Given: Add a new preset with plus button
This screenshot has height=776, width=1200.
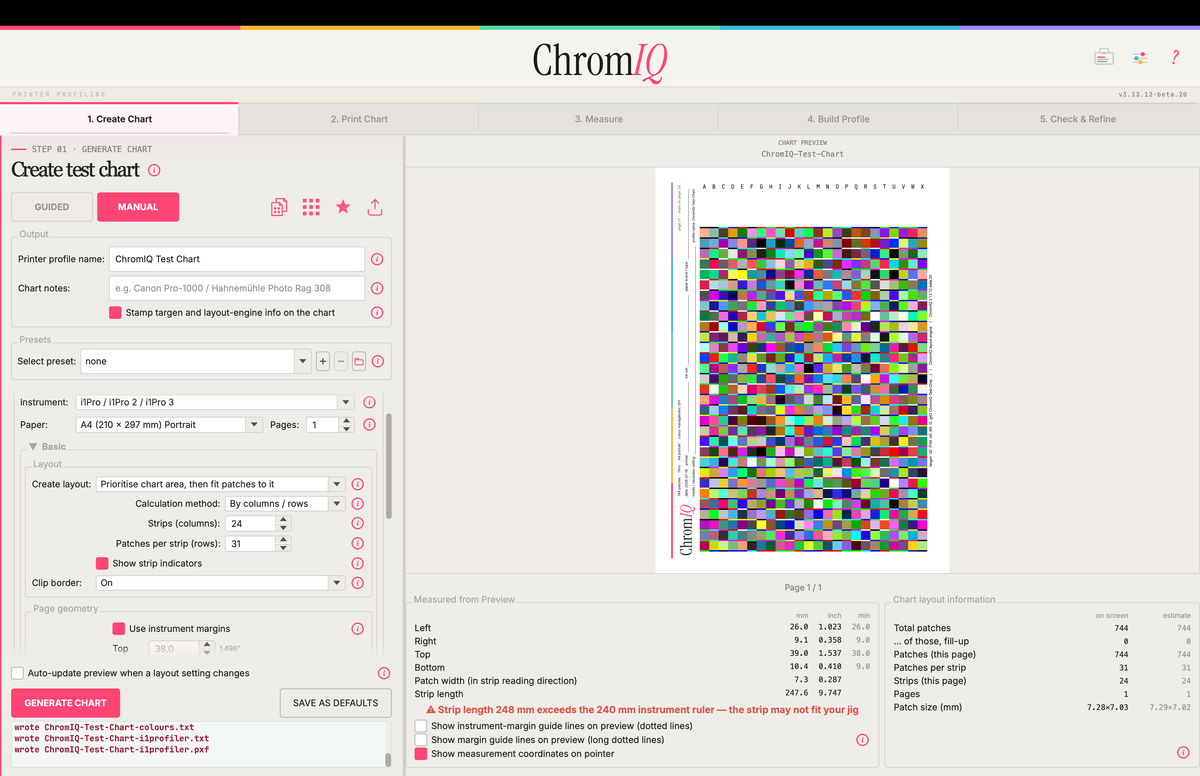Looking at the screenshot, I should pos(323,361).
